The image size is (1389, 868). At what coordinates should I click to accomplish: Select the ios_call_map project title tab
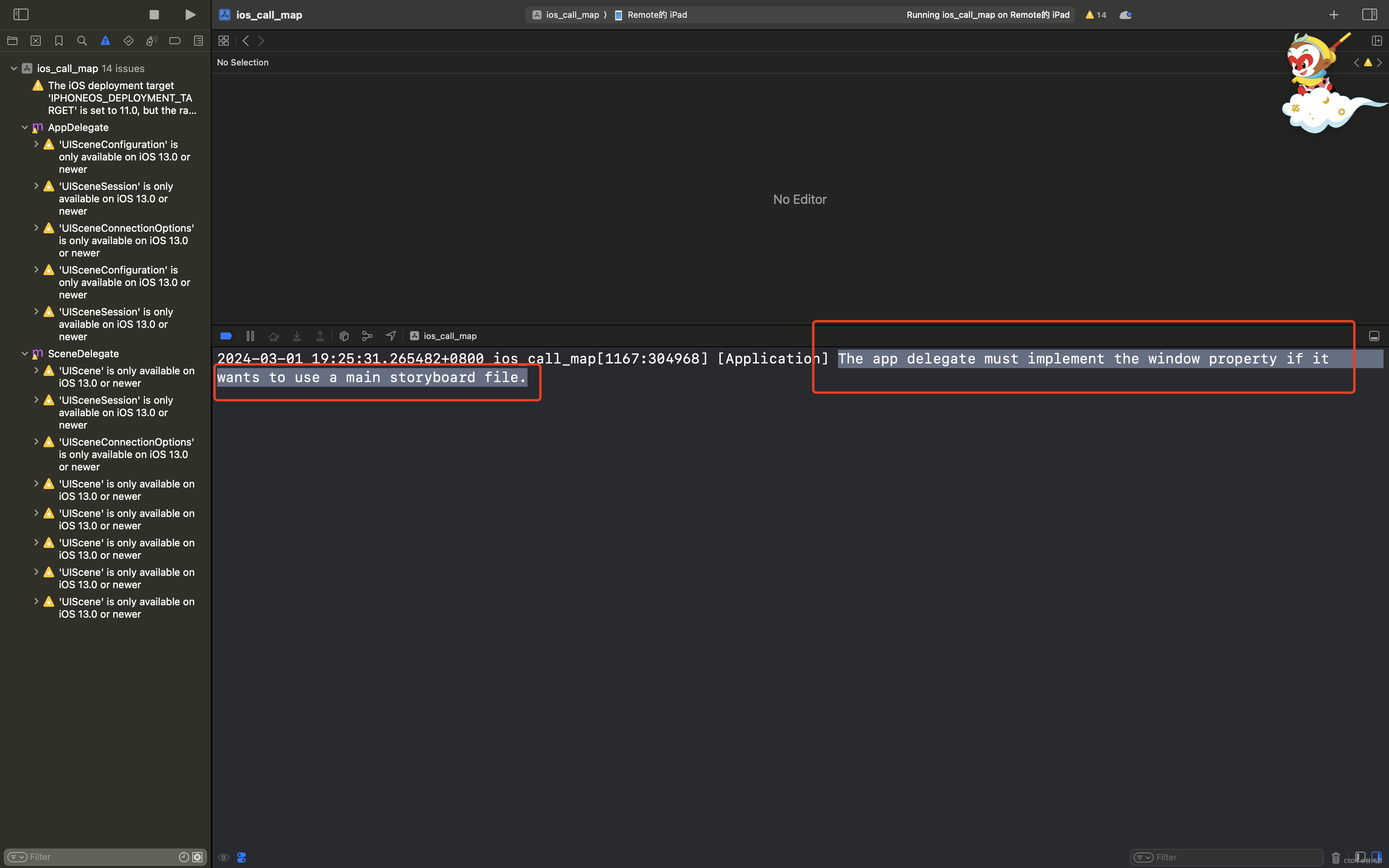point(261,15)
